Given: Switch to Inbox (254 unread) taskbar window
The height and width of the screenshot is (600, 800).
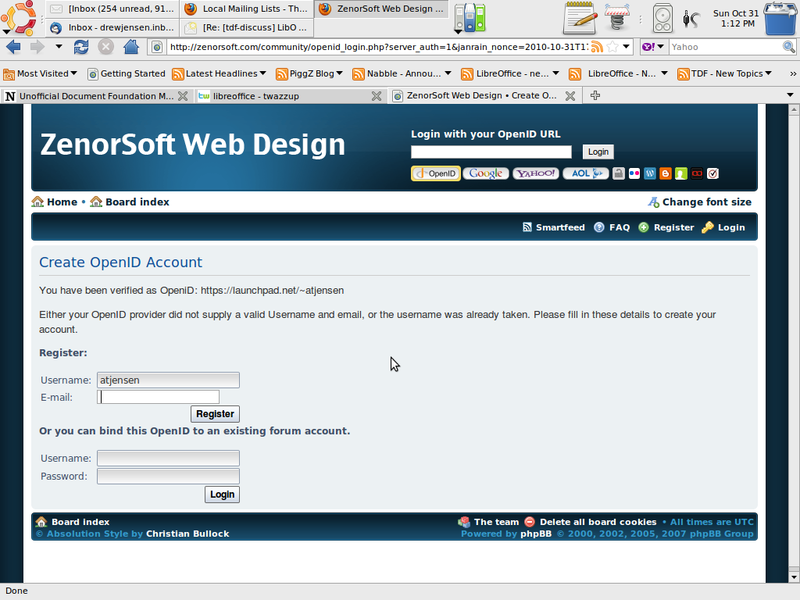Looking at the screenshot, I should (113, 9).
